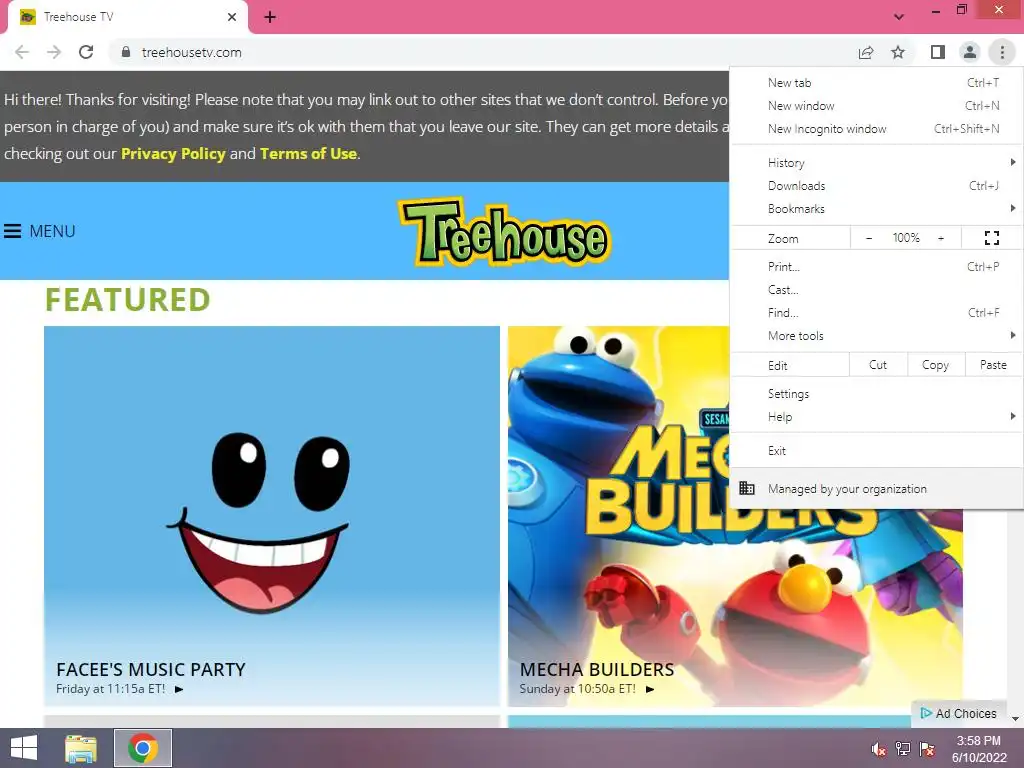Image resolution: width=1024 pixels, height=768 pixels.
Task: Open Downloads from the menu
Action: [876, 186]
